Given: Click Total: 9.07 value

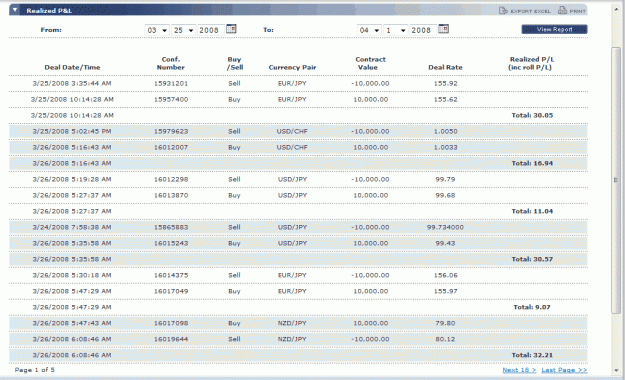Looking at the screenshot, I should pos(532,307).
